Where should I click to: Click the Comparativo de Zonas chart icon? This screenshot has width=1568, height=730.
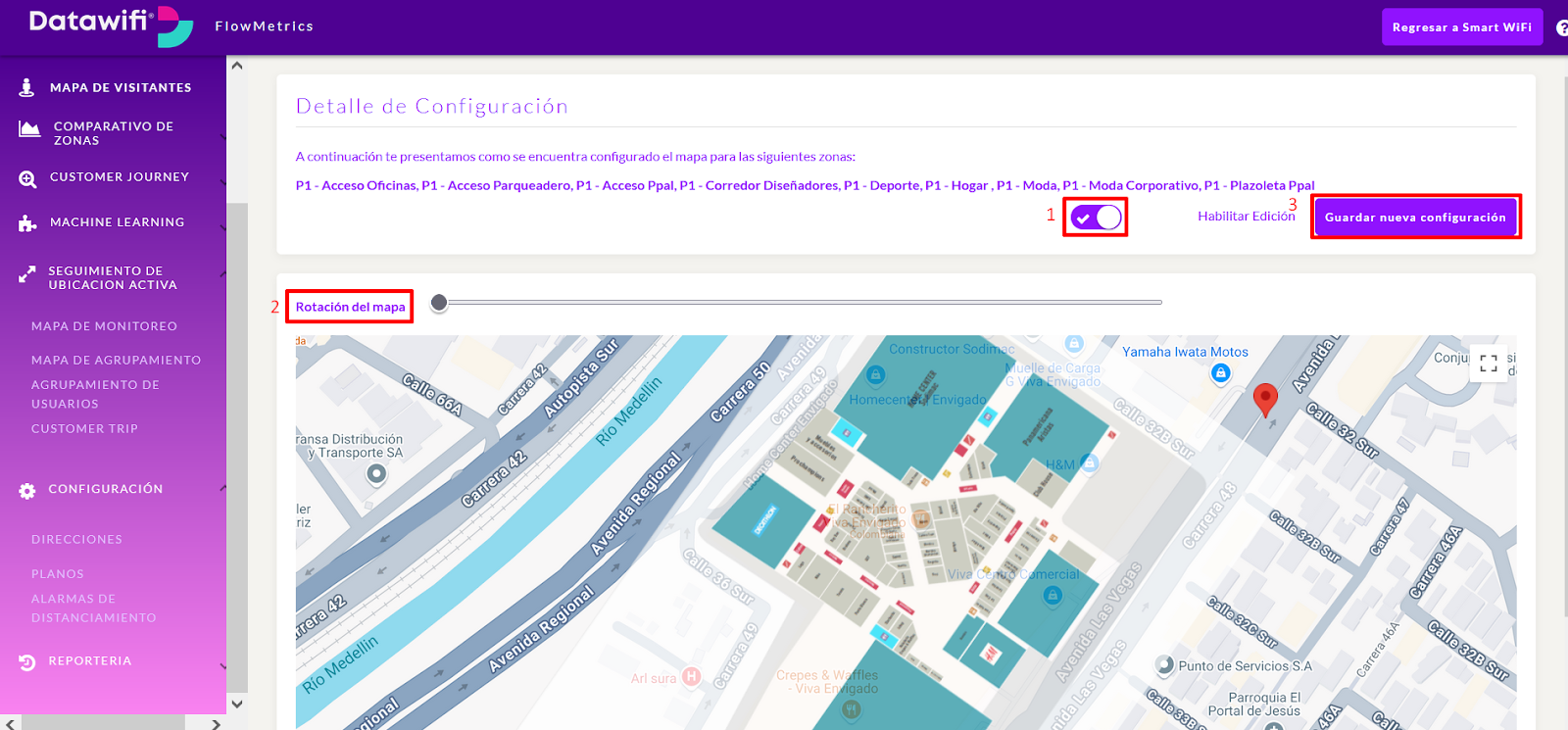29,128
